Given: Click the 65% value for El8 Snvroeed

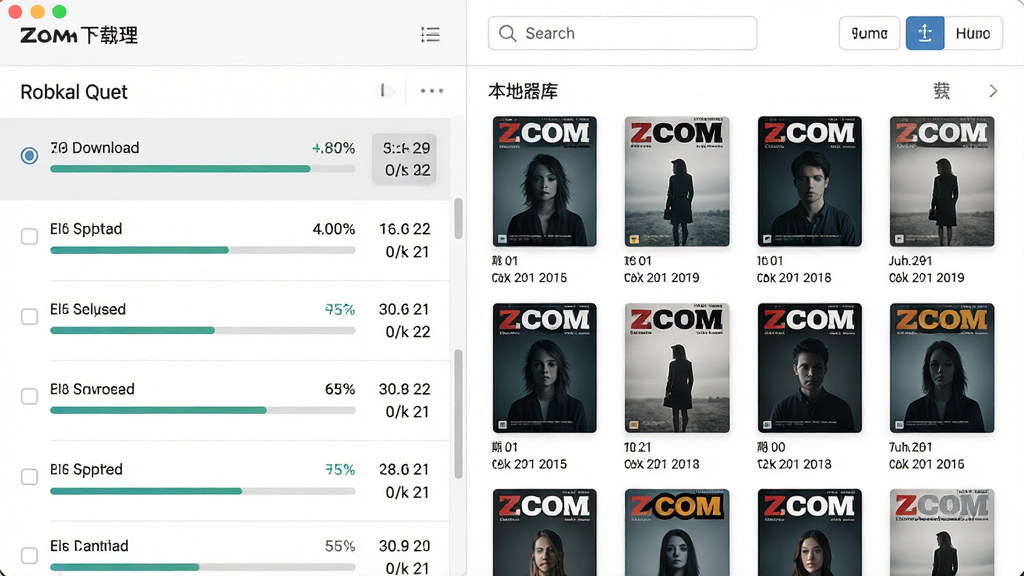Looking at the screenshot, I should 340,389.
